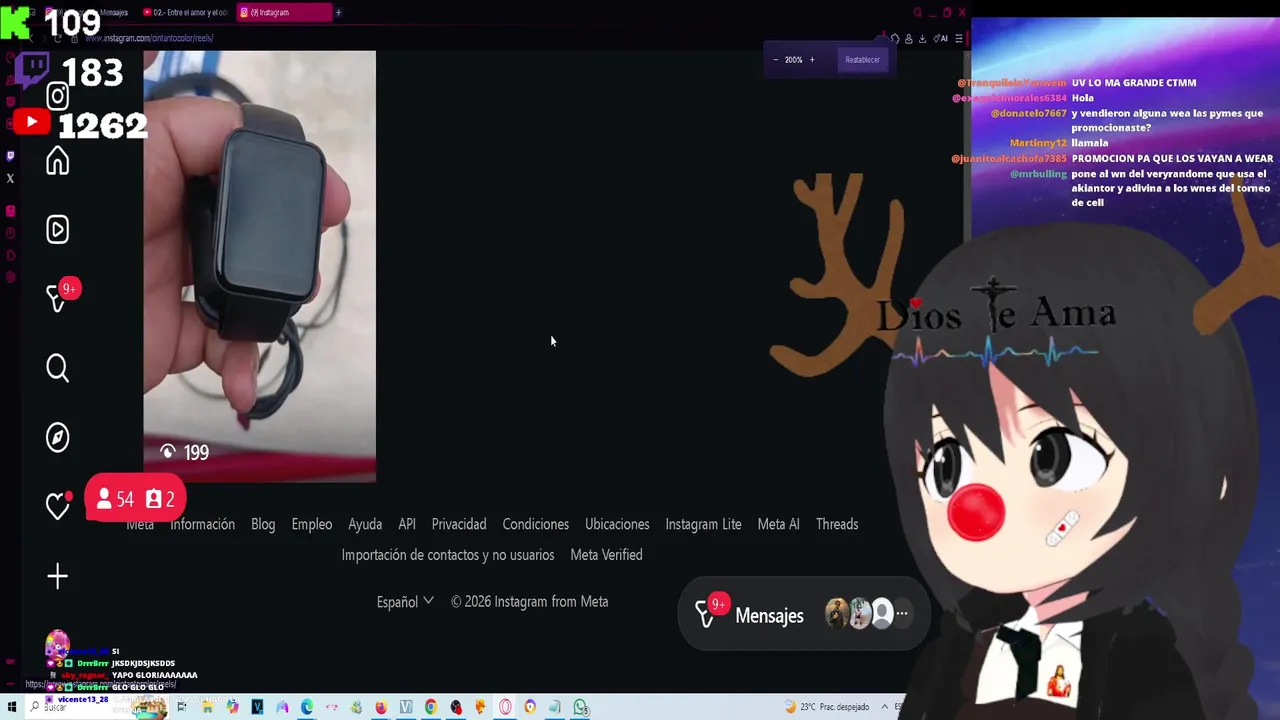1280x720 pixels.
Task: Expand the Español language dropdown
Action: [x=405, y=602]
